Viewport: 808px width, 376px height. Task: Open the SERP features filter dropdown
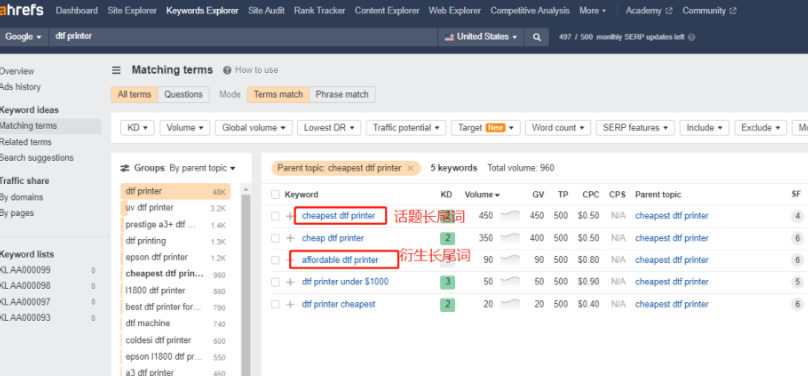(x=635, y=128)
